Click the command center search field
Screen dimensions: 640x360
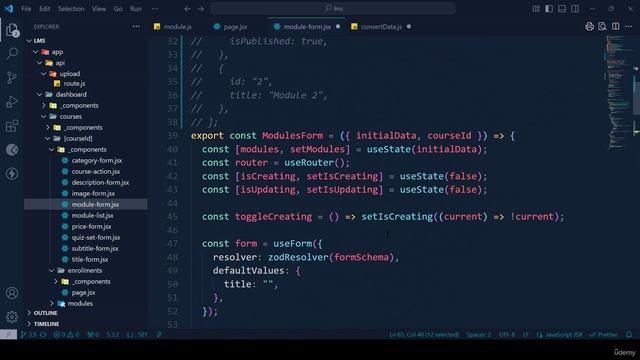click(333, 9)
